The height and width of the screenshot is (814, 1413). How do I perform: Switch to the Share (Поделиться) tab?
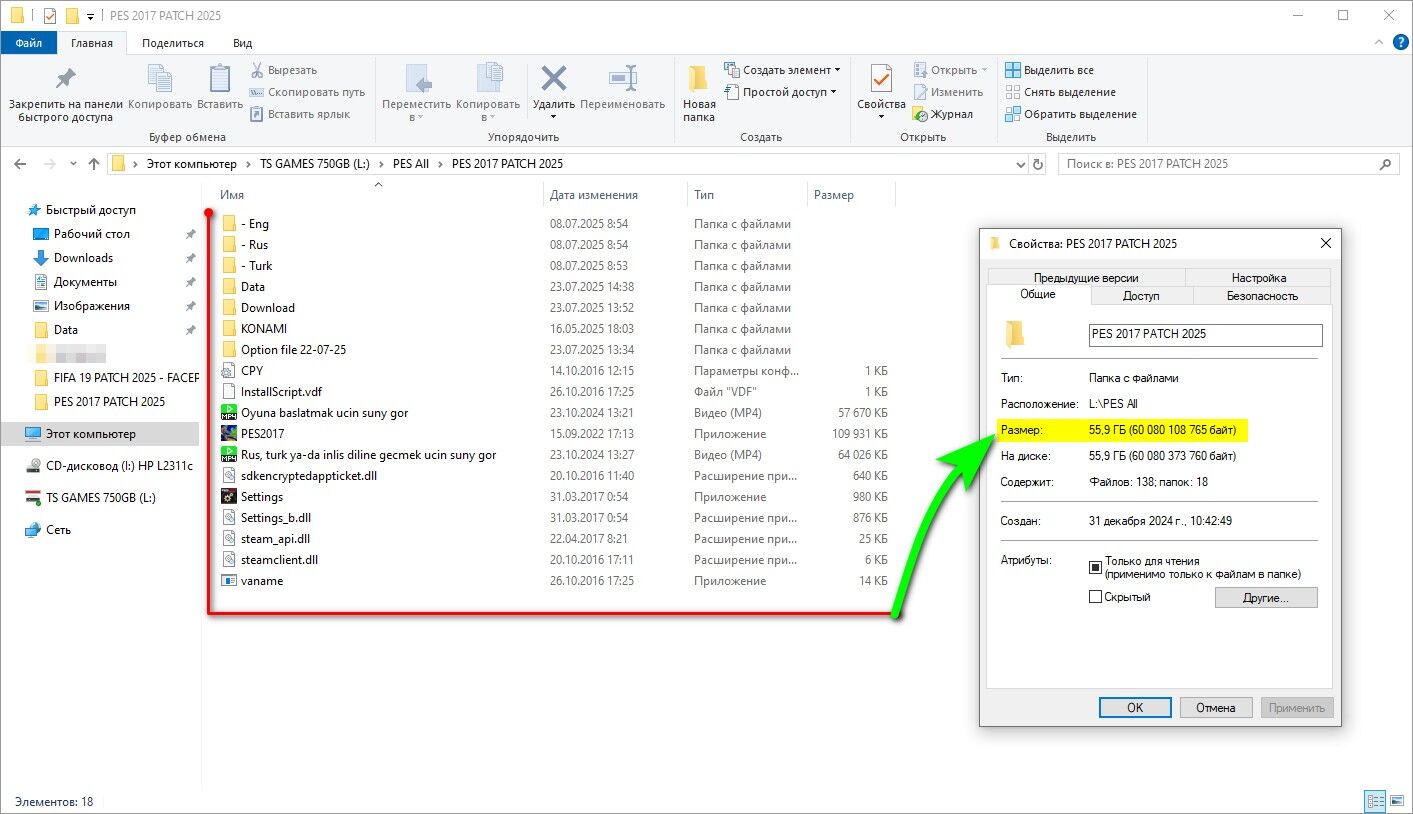pyautogui.click(x=173, y=43)
